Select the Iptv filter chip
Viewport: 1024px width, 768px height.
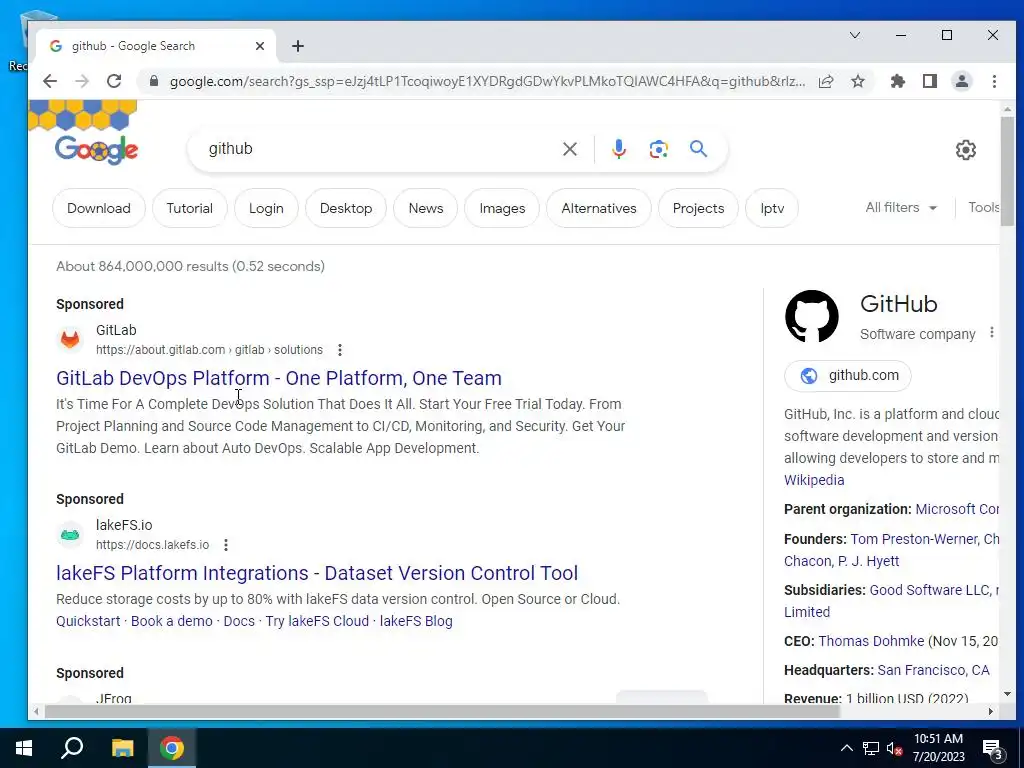(772, 208)
